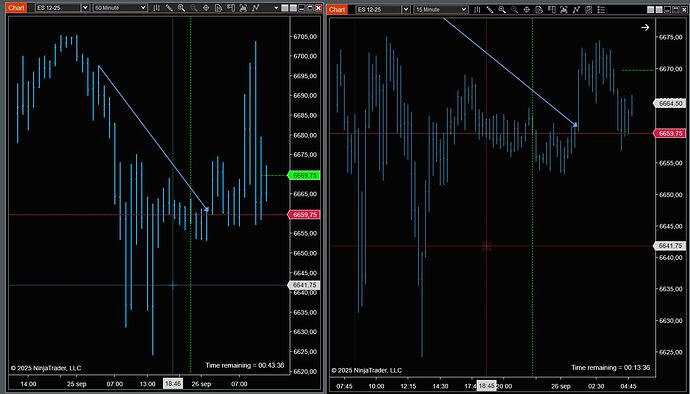Click zoom in magnifier in 60 Minute chart
The width and height of the screenshot is (690, 394).
[x=181, y=8]
